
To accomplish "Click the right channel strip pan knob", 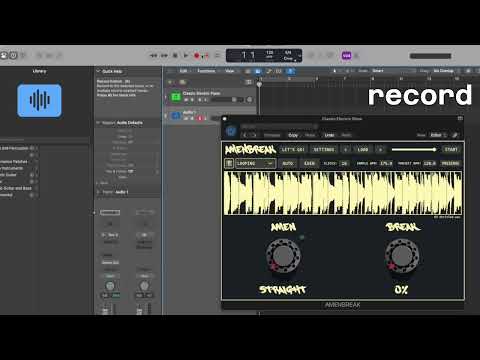I will (144, 286).
